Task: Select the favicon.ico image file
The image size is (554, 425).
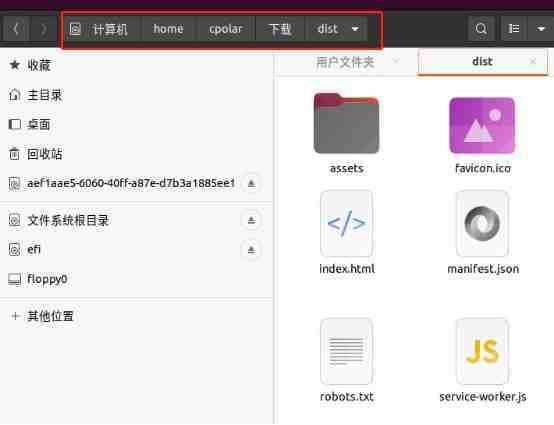Action: coord(482,126)
